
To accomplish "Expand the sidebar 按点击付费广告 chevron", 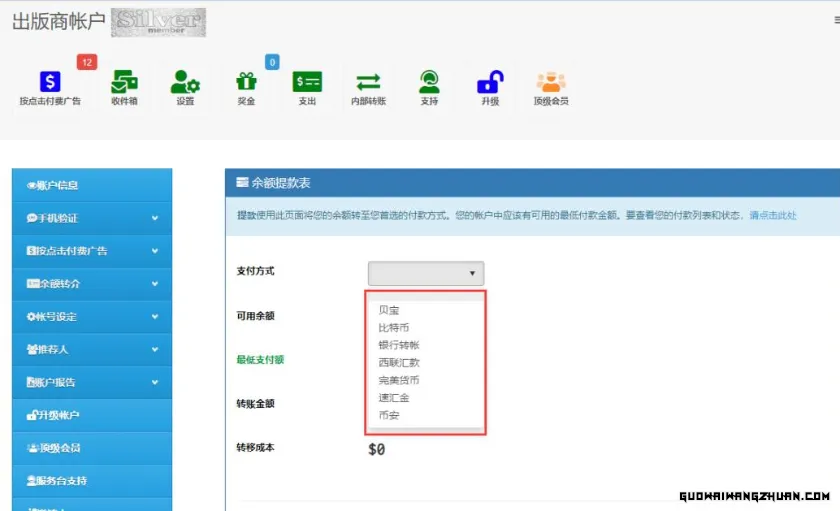I will tap(155, 251).
